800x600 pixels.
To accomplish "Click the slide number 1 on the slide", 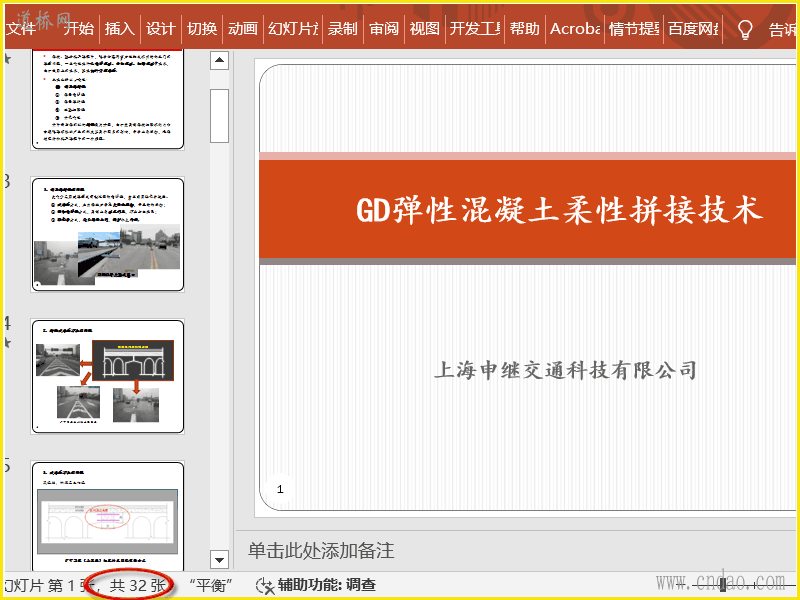I will (x=280, y=489).
